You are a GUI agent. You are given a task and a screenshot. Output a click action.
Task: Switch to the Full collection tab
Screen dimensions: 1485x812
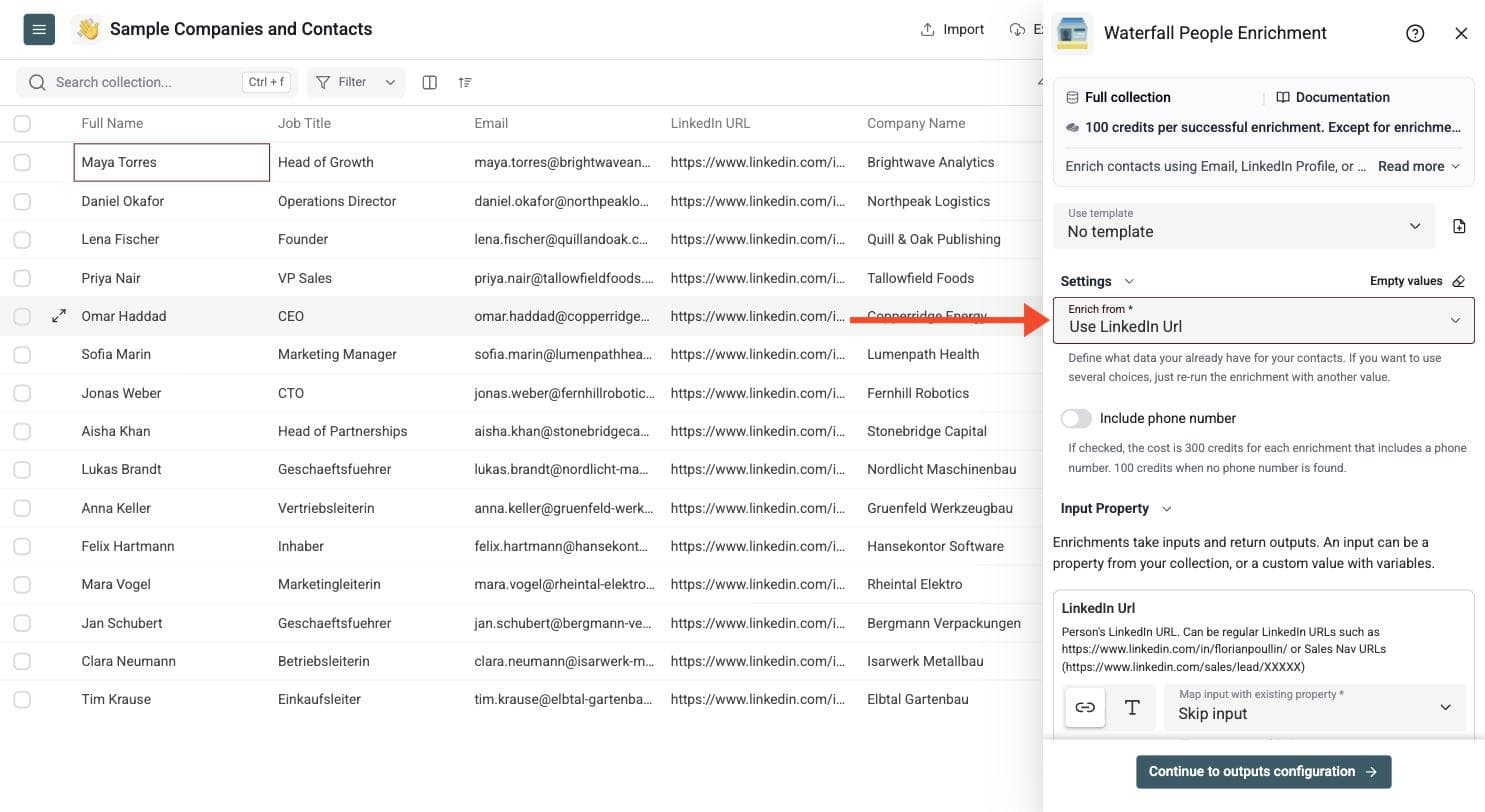click(1117, 97)
